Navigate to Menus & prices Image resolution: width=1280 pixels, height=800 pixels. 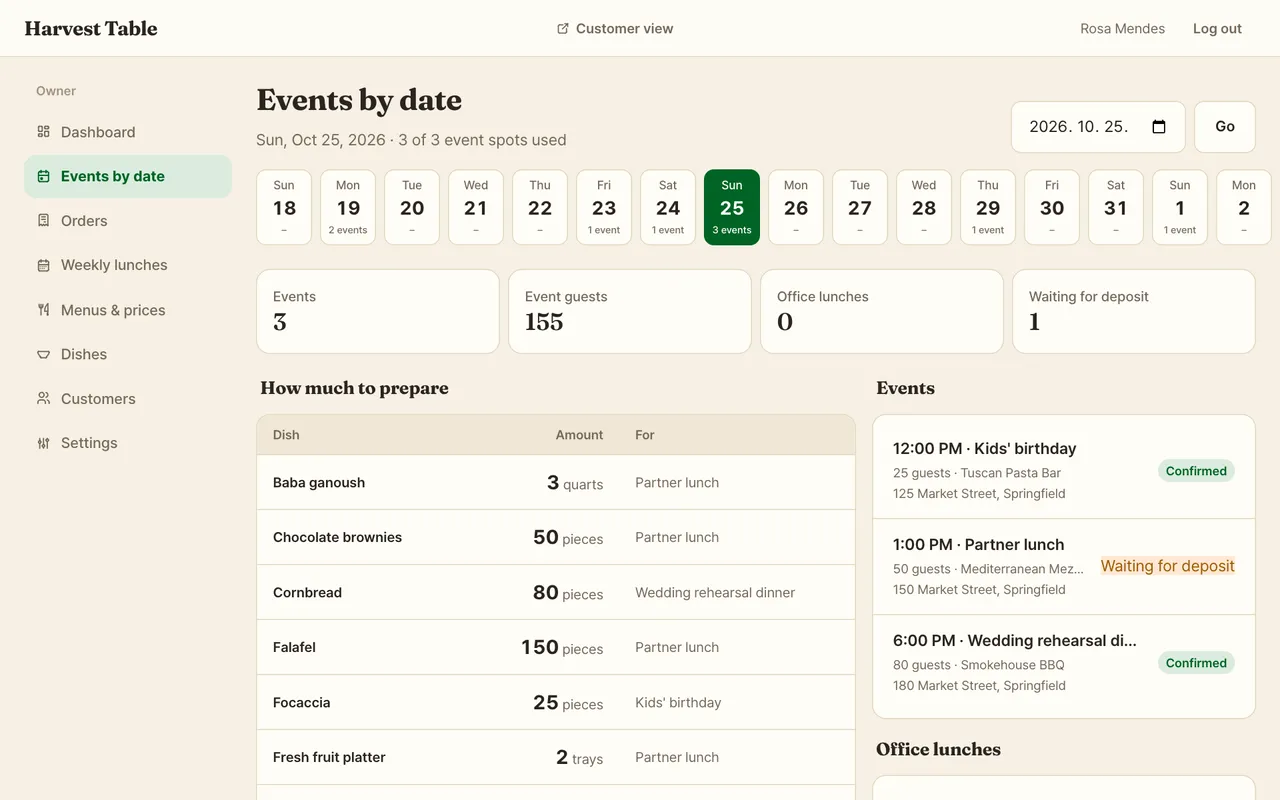click(128, 310)
